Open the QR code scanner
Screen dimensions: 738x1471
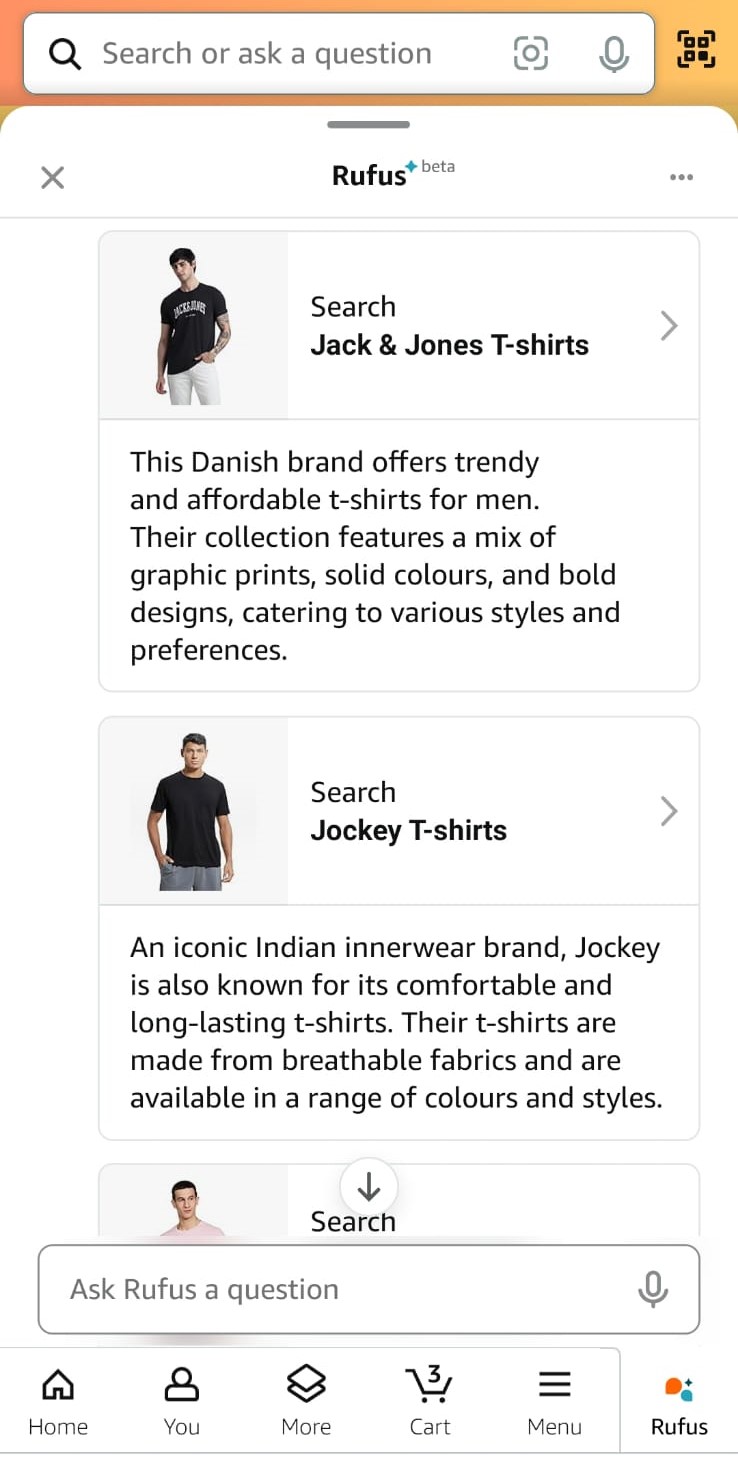click(697, 50)
